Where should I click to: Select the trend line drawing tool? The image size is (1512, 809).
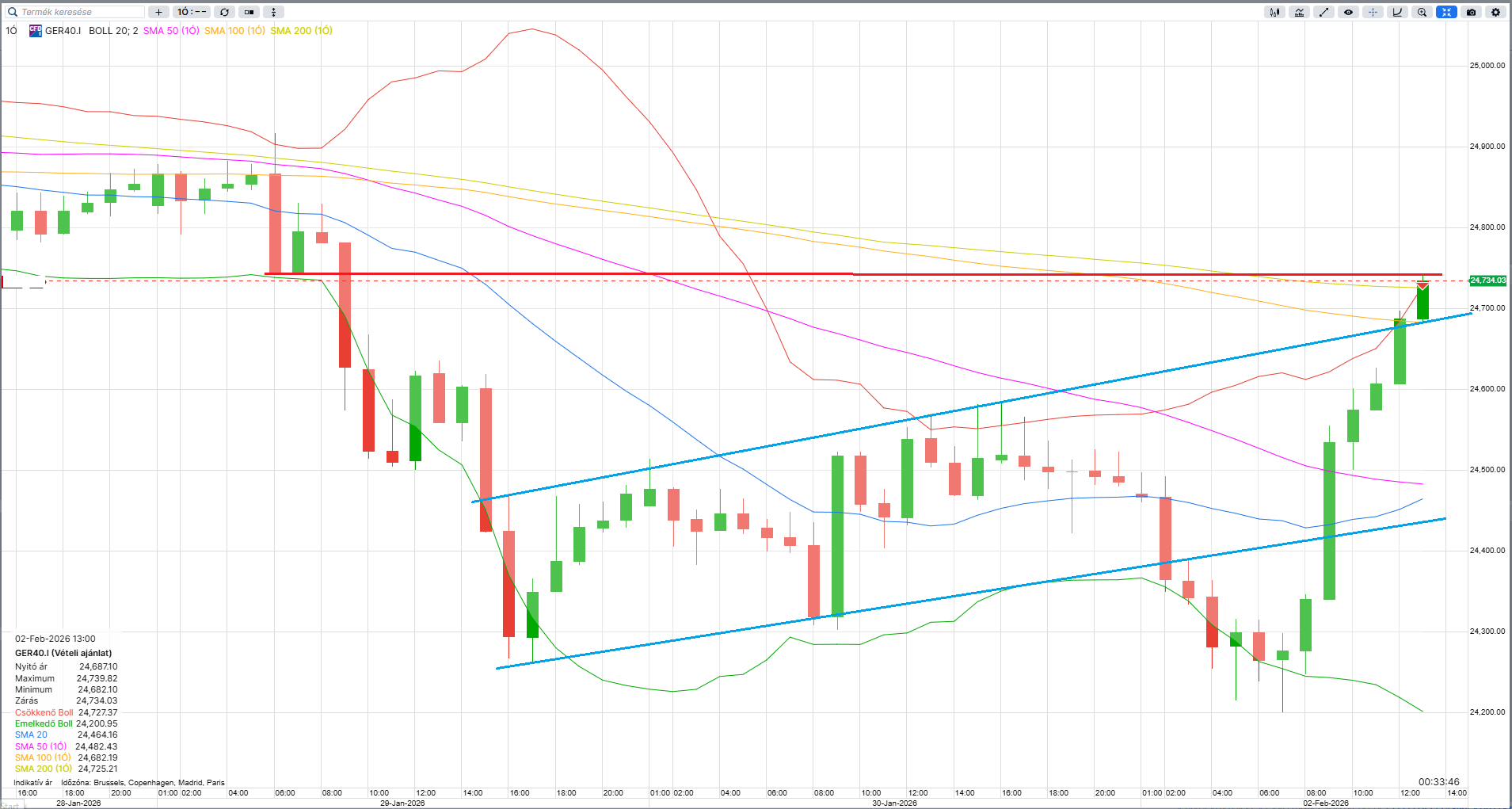(1323, 12)
